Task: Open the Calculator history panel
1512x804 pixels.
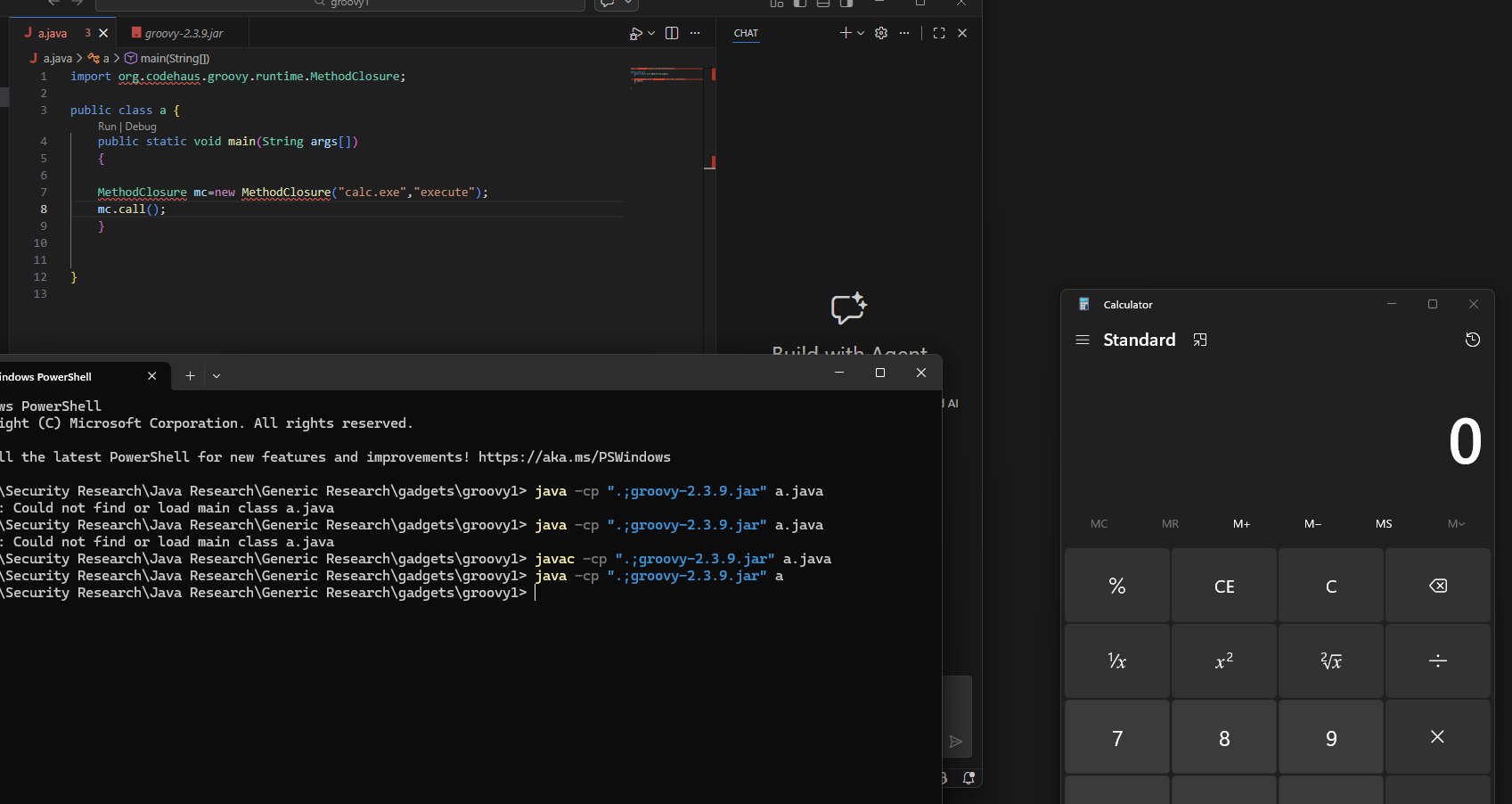Action: 1472,340
